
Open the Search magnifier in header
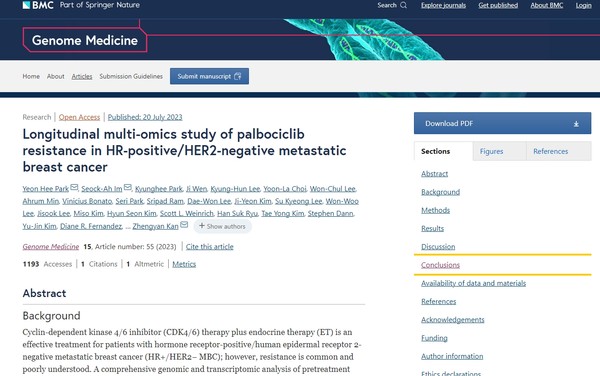tap(403, 5)
